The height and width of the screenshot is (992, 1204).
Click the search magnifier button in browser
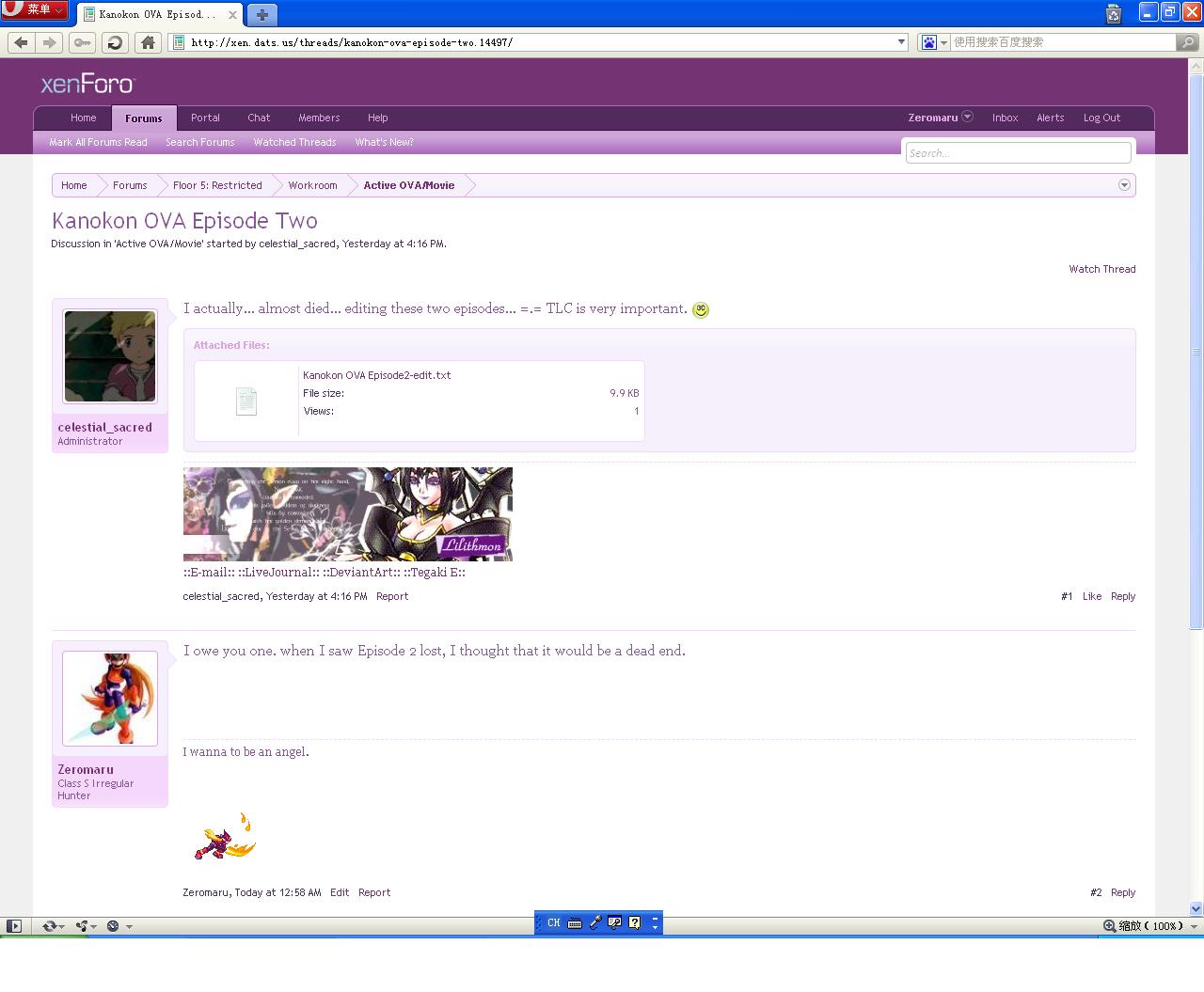pos(1188,42)
